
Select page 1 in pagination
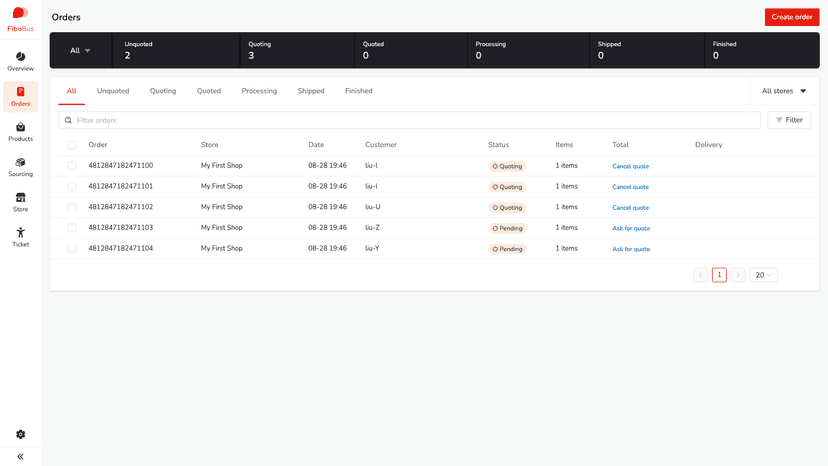pos(719,275)
